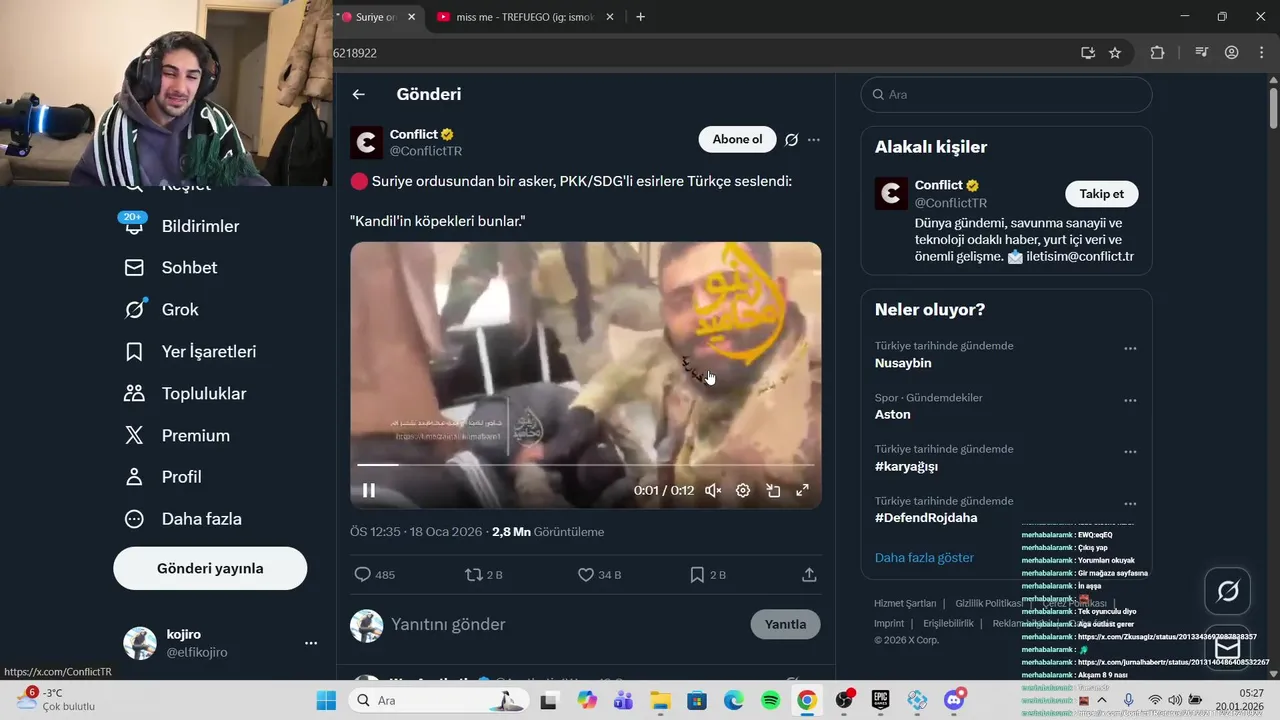Like the post using the heart icon

[x=586, y=575]
